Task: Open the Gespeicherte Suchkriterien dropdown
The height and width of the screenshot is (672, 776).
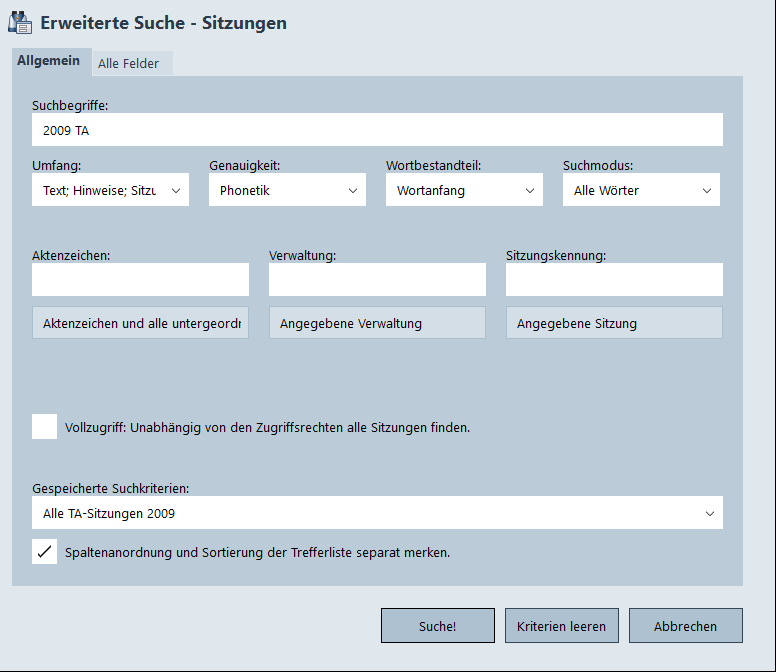Action: tap(377, 513)
